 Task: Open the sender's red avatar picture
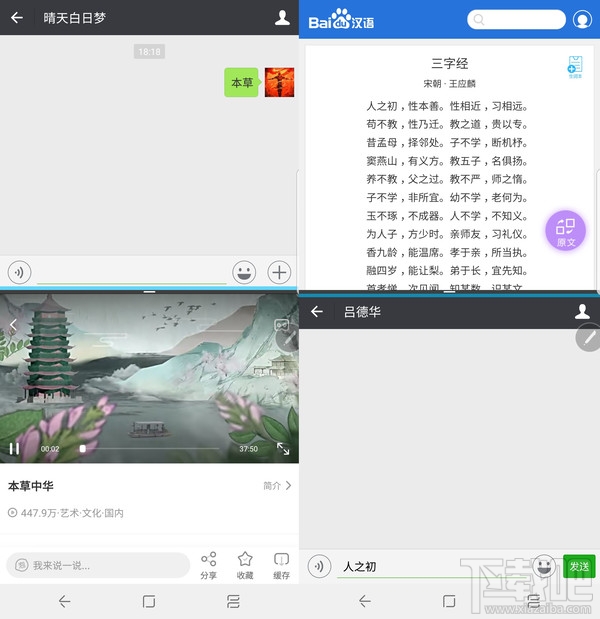click(279, 82)
